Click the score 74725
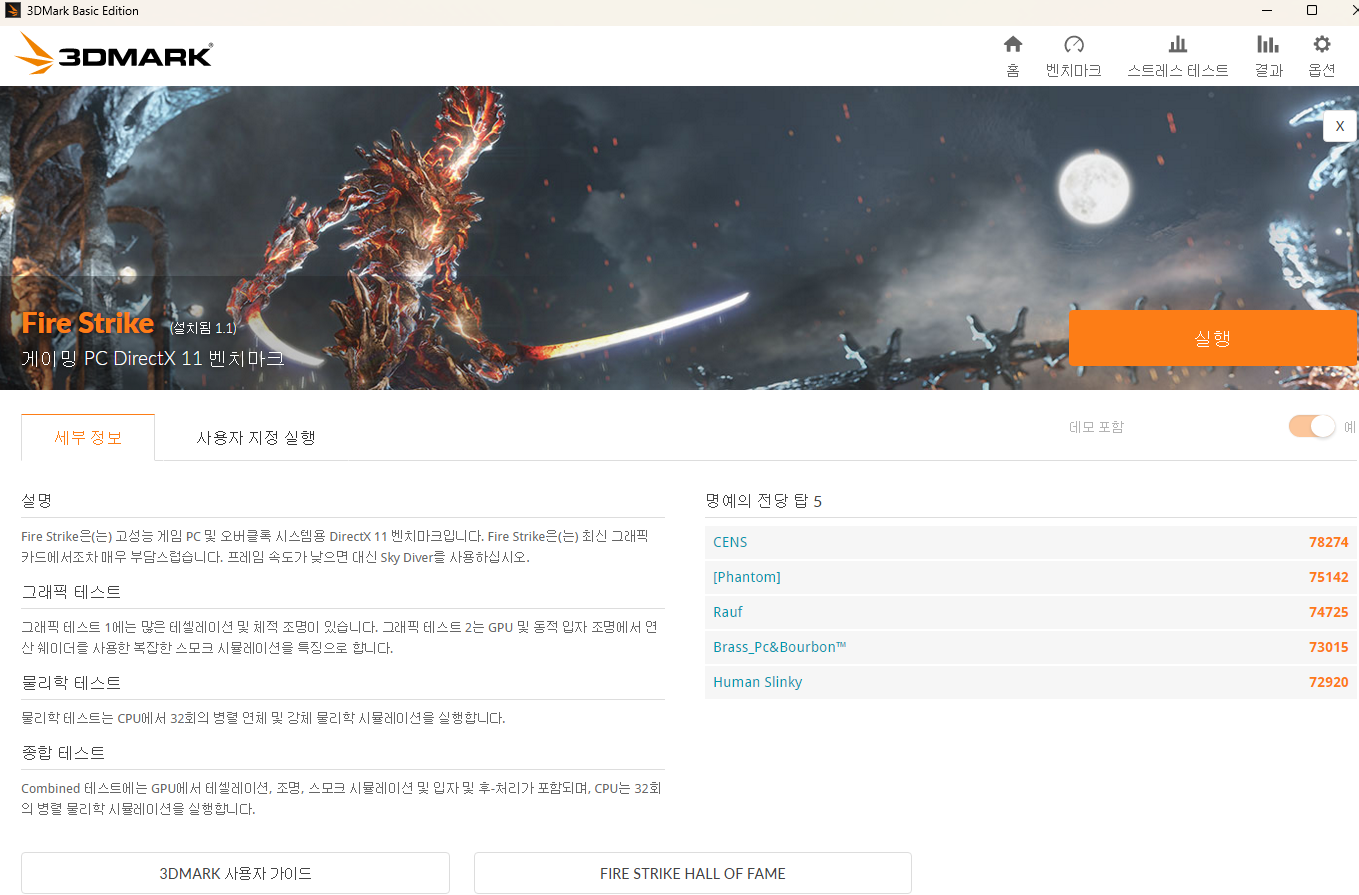 coord(1328,612)
